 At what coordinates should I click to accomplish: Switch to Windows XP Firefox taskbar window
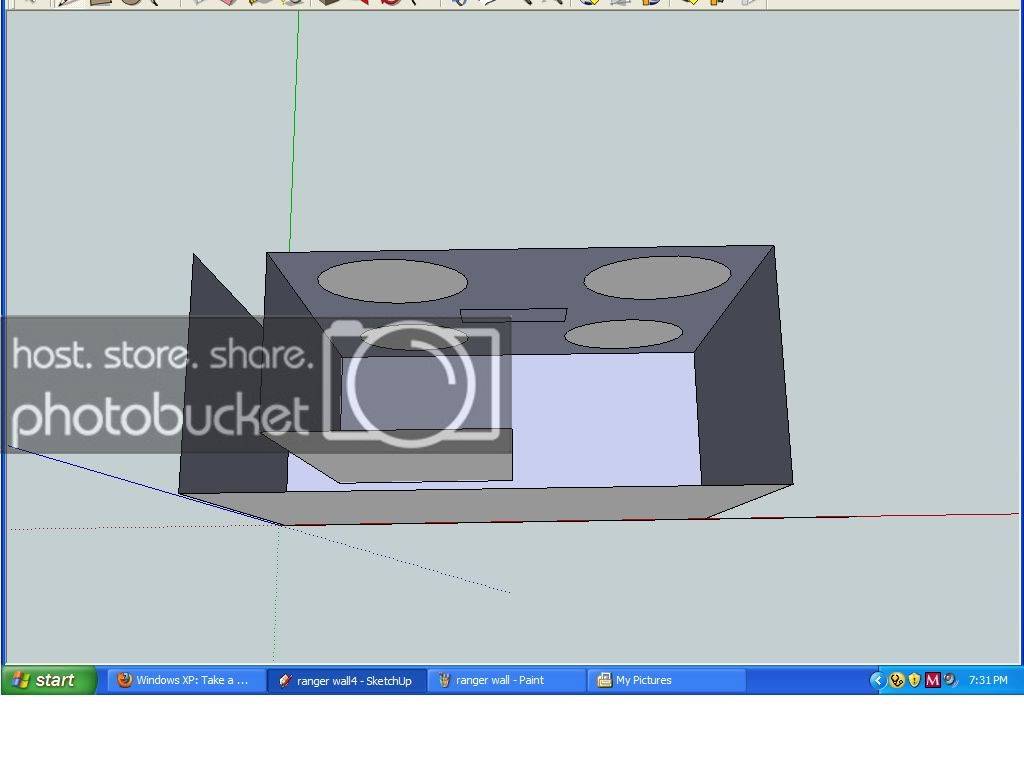pos(187,680)
